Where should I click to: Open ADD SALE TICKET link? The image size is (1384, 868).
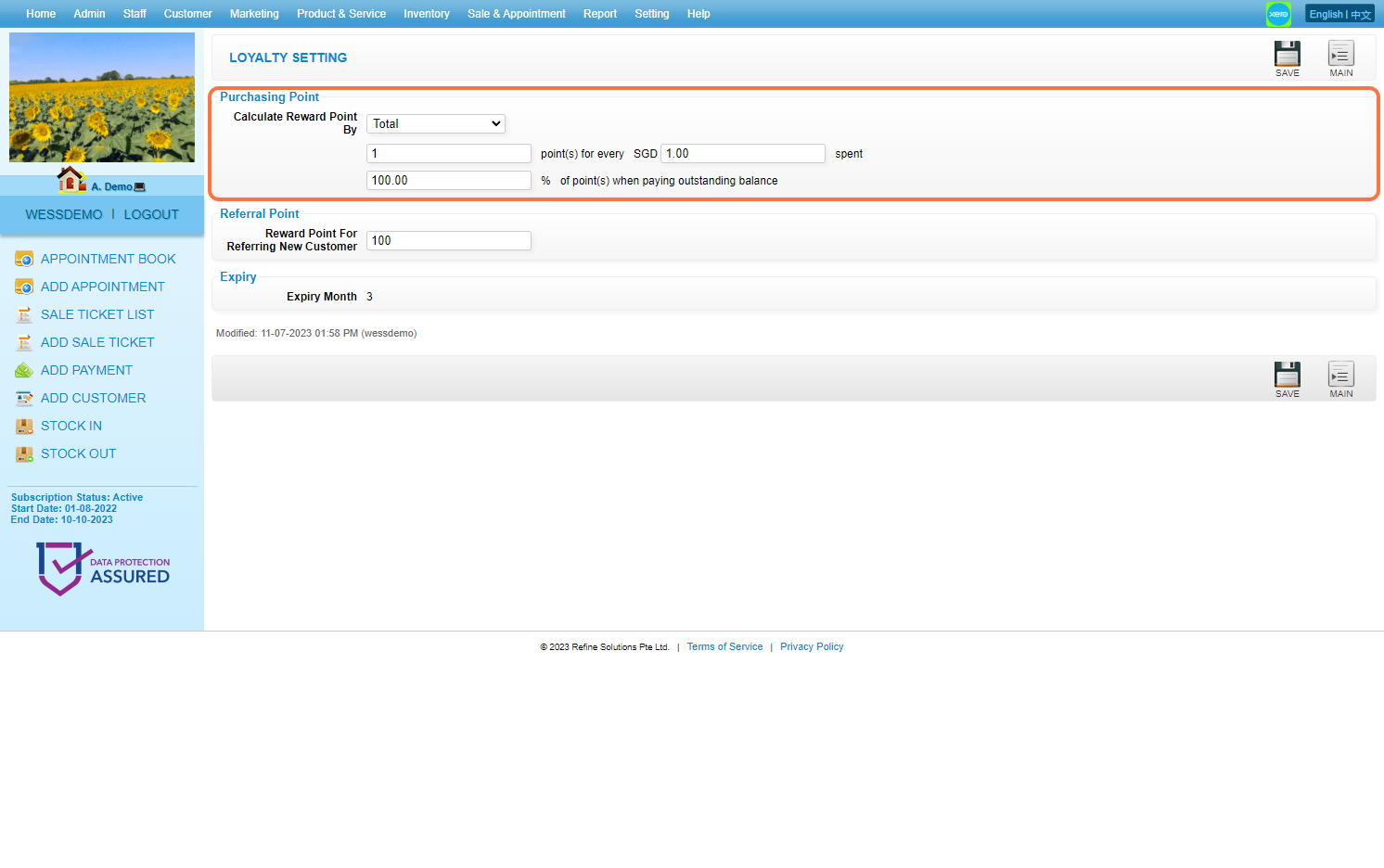coord(97,342)
